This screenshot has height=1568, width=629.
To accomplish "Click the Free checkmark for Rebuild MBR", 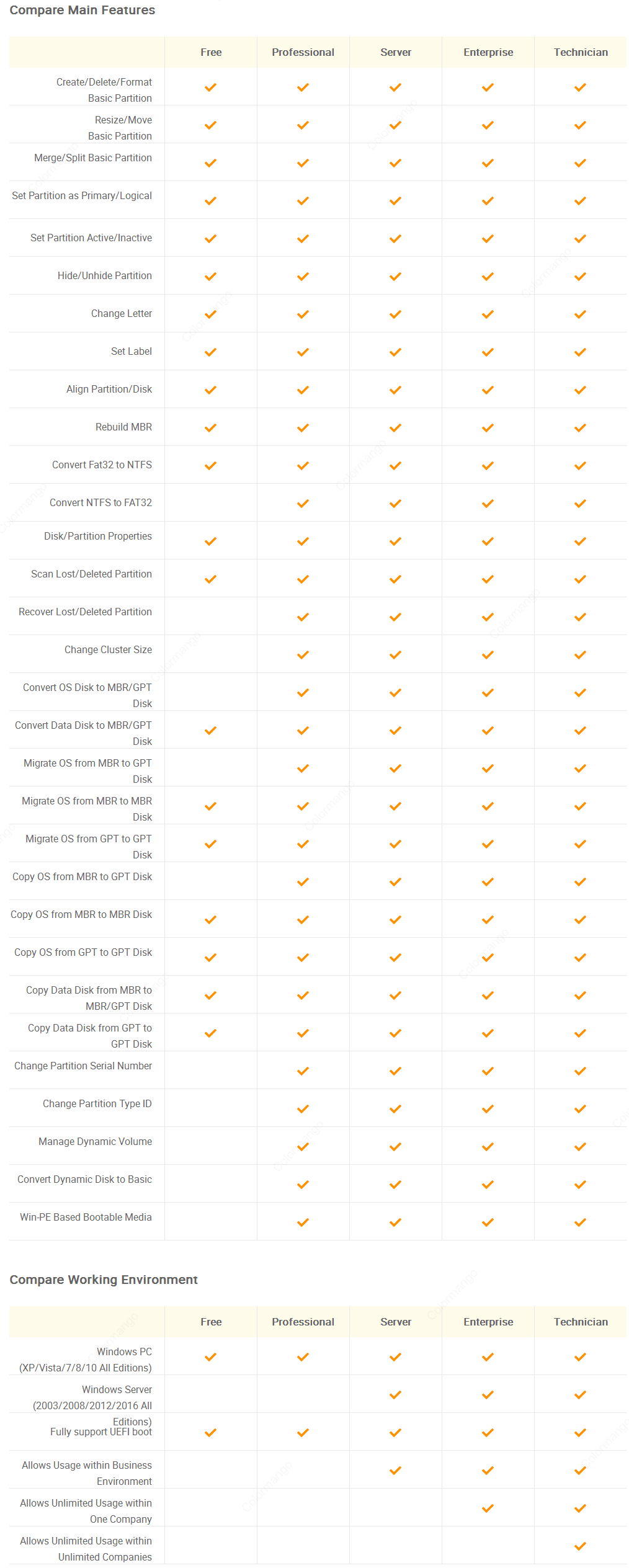I will point(210,427).
